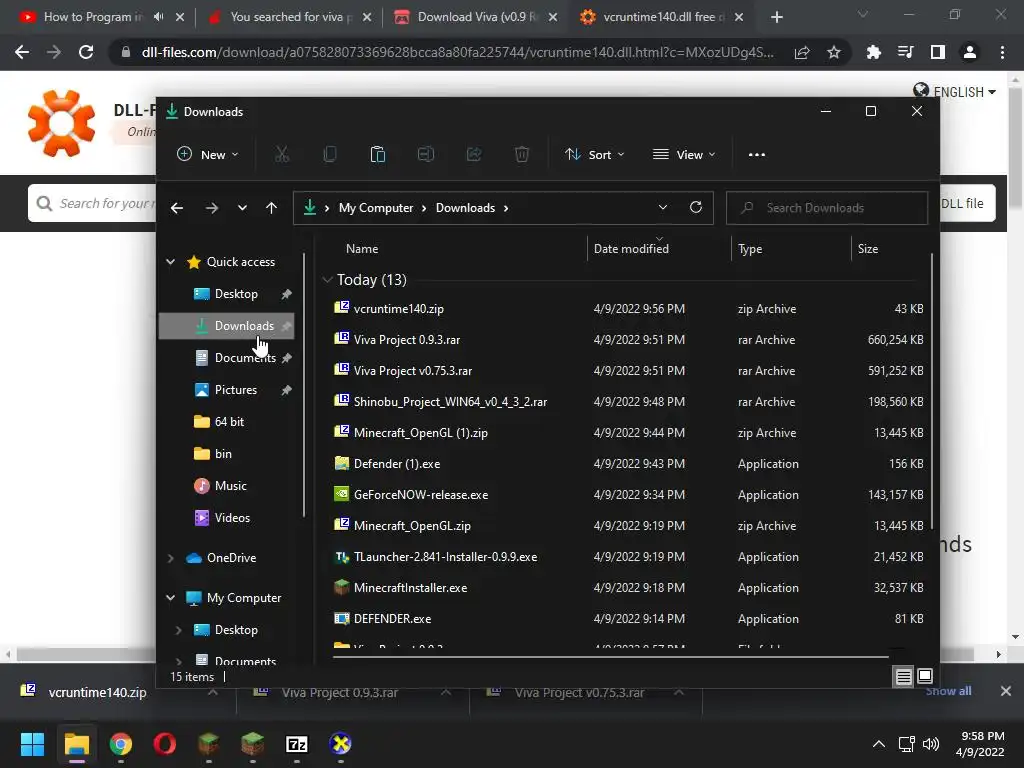1024x768 pixels.
Task: Open the View dropdown menu
Action: coord(684,155)
